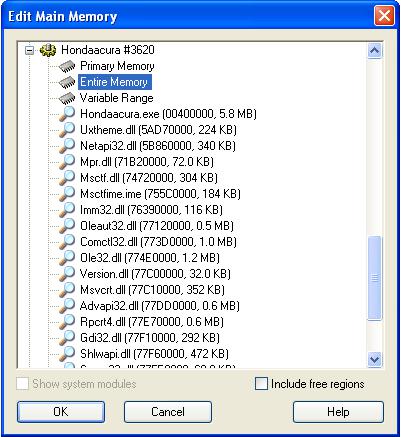Click magnifier icon for Netapi32.dll
402x437 pixels.
(x=67, y=146)
